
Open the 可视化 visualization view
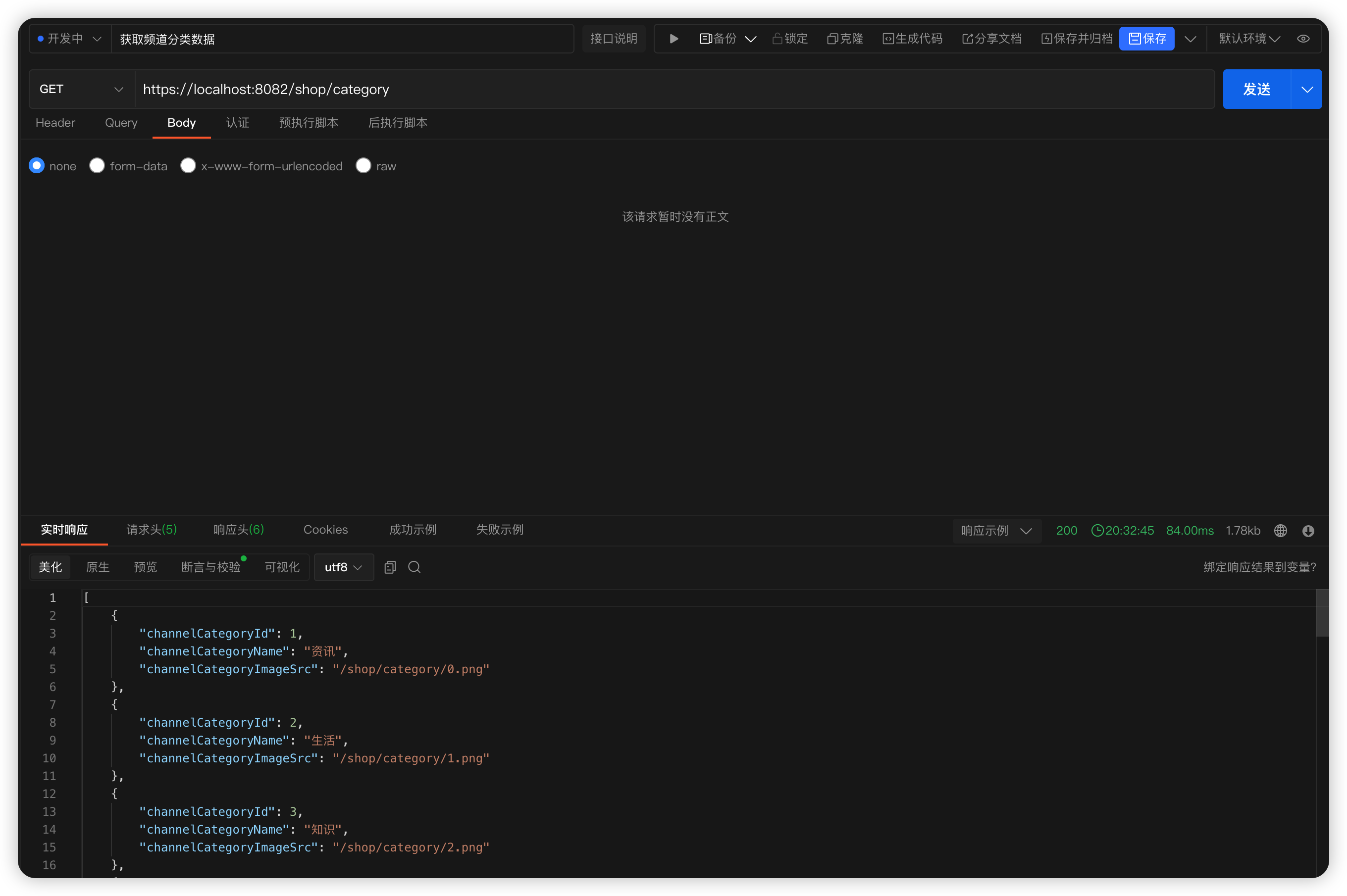tap(282, 567)
